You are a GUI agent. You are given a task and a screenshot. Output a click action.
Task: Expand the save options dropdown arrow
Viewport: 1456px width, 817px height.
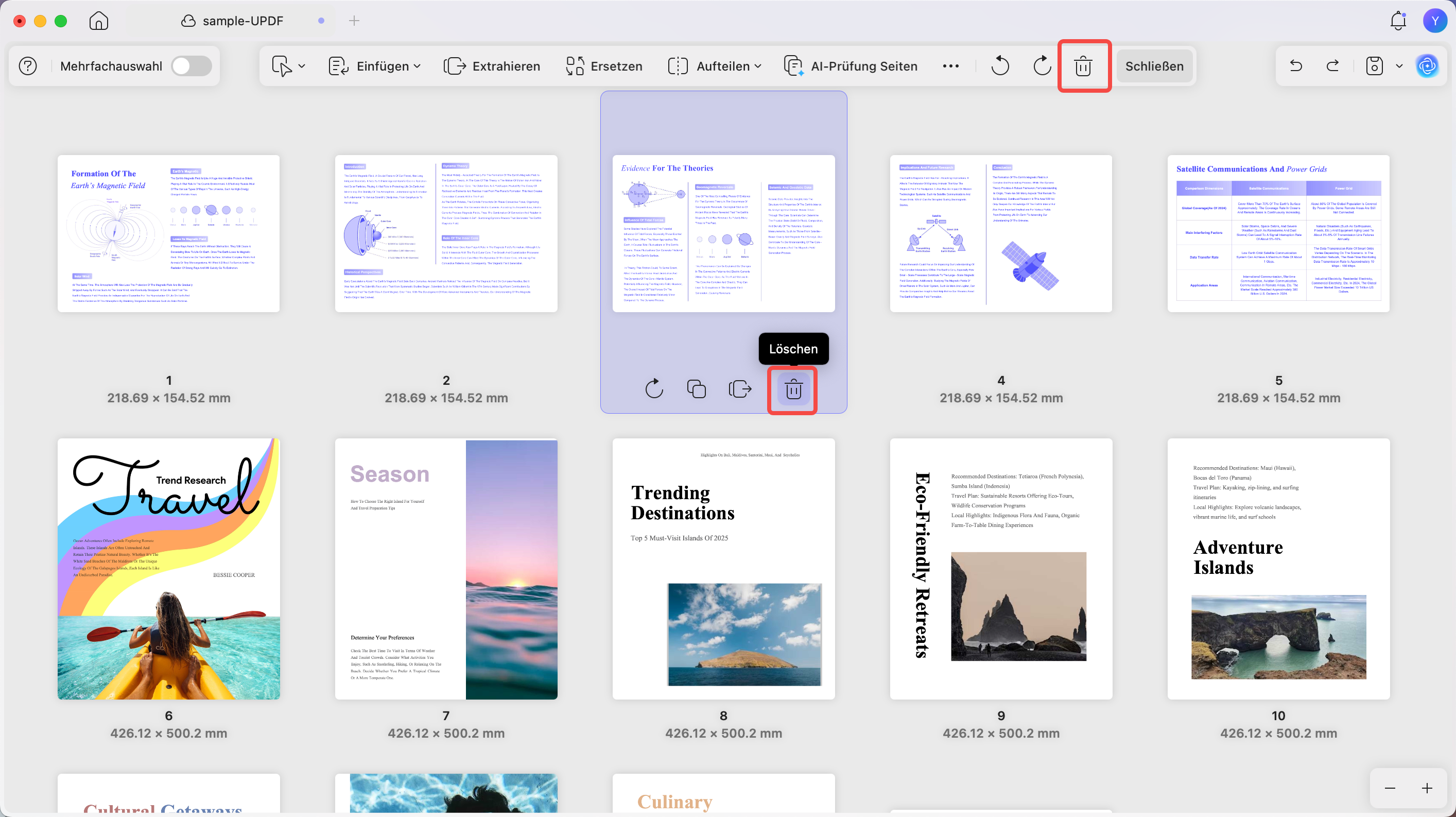point(1399,66)
